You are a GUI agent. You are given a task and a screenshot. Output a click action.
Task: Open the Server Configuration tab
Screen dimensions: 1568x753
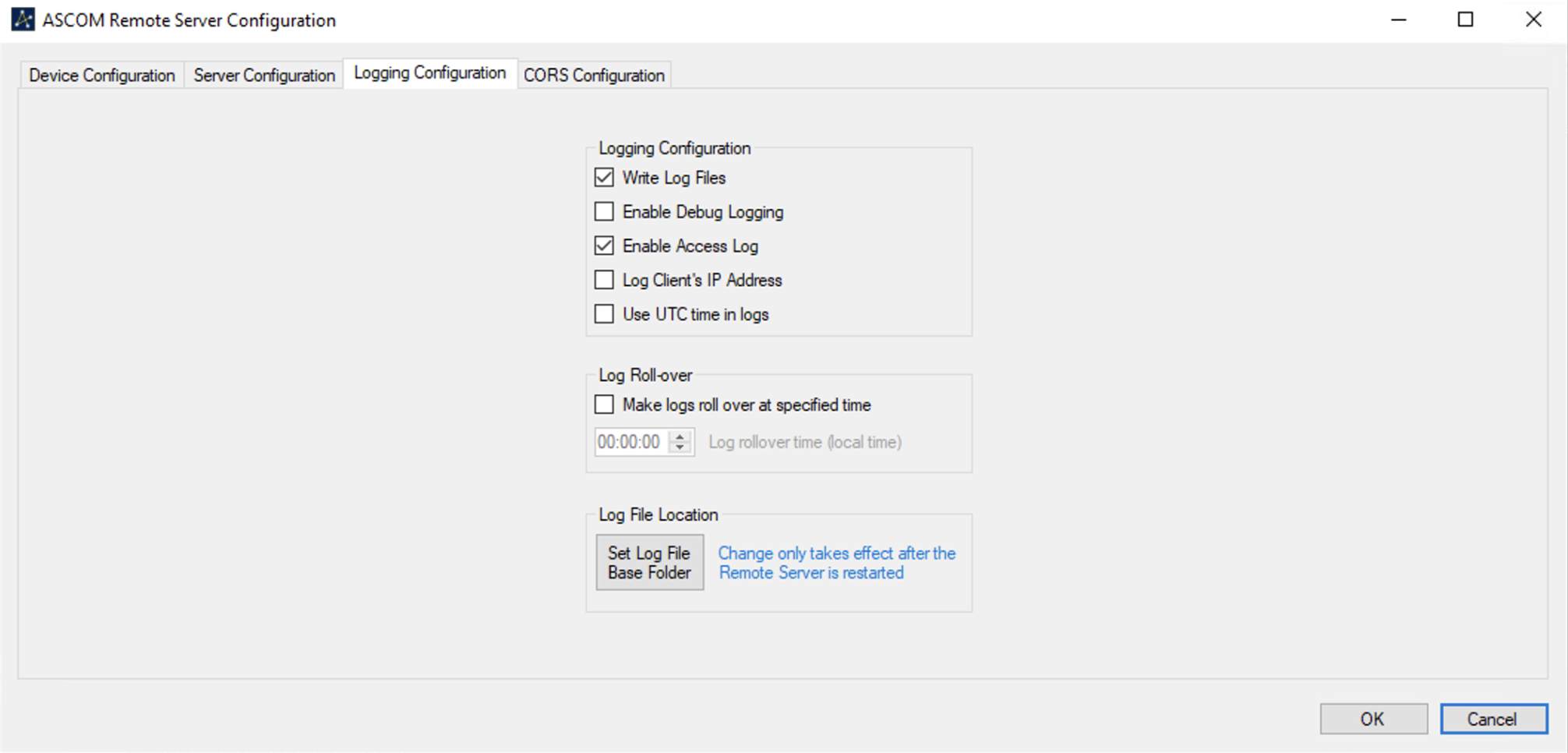(264, 76)
